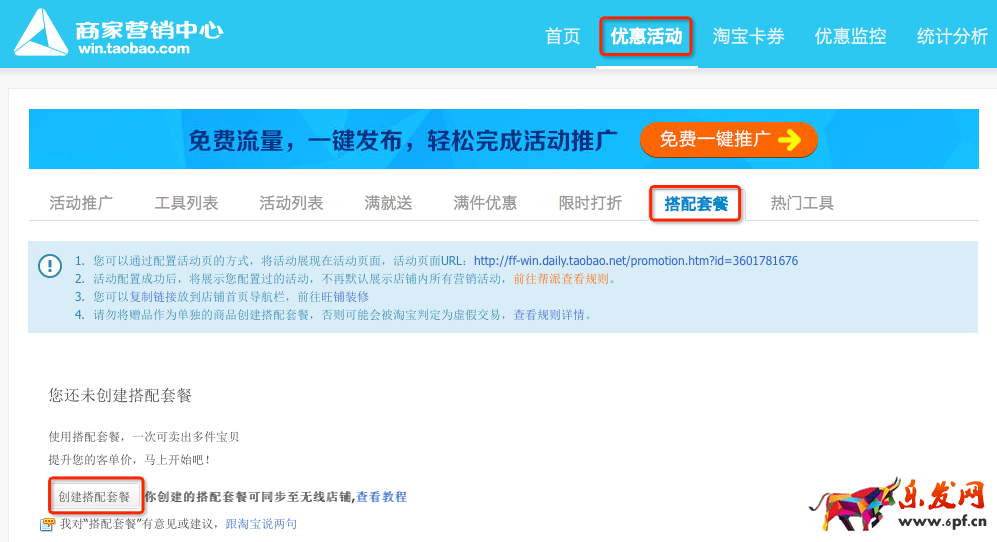Viewport: 997px width, 542px height.
Task: Open the 活动推广 sub-tab
Action: click(x=81, y=203)
